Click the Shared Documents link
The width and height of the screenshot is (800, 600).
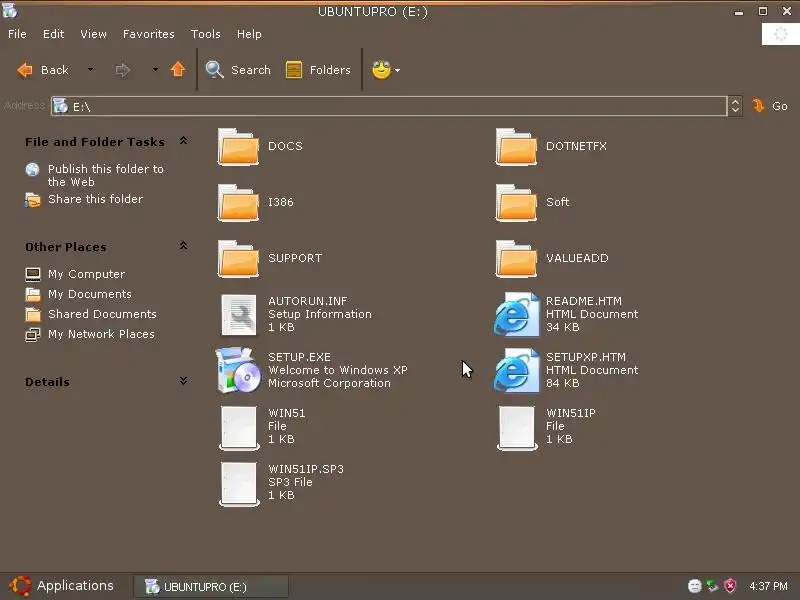(102, 314)
